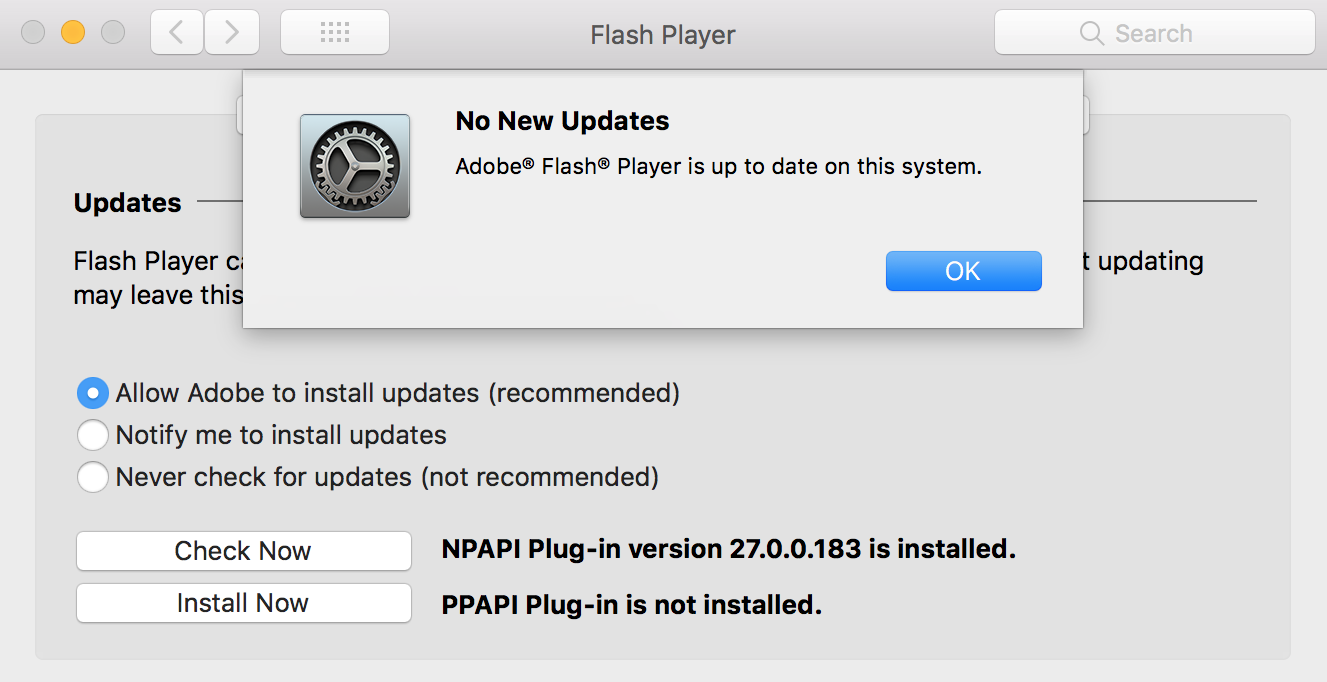Click the Updates section heading
Screen dimensions: 1327x682
(128, 203)
